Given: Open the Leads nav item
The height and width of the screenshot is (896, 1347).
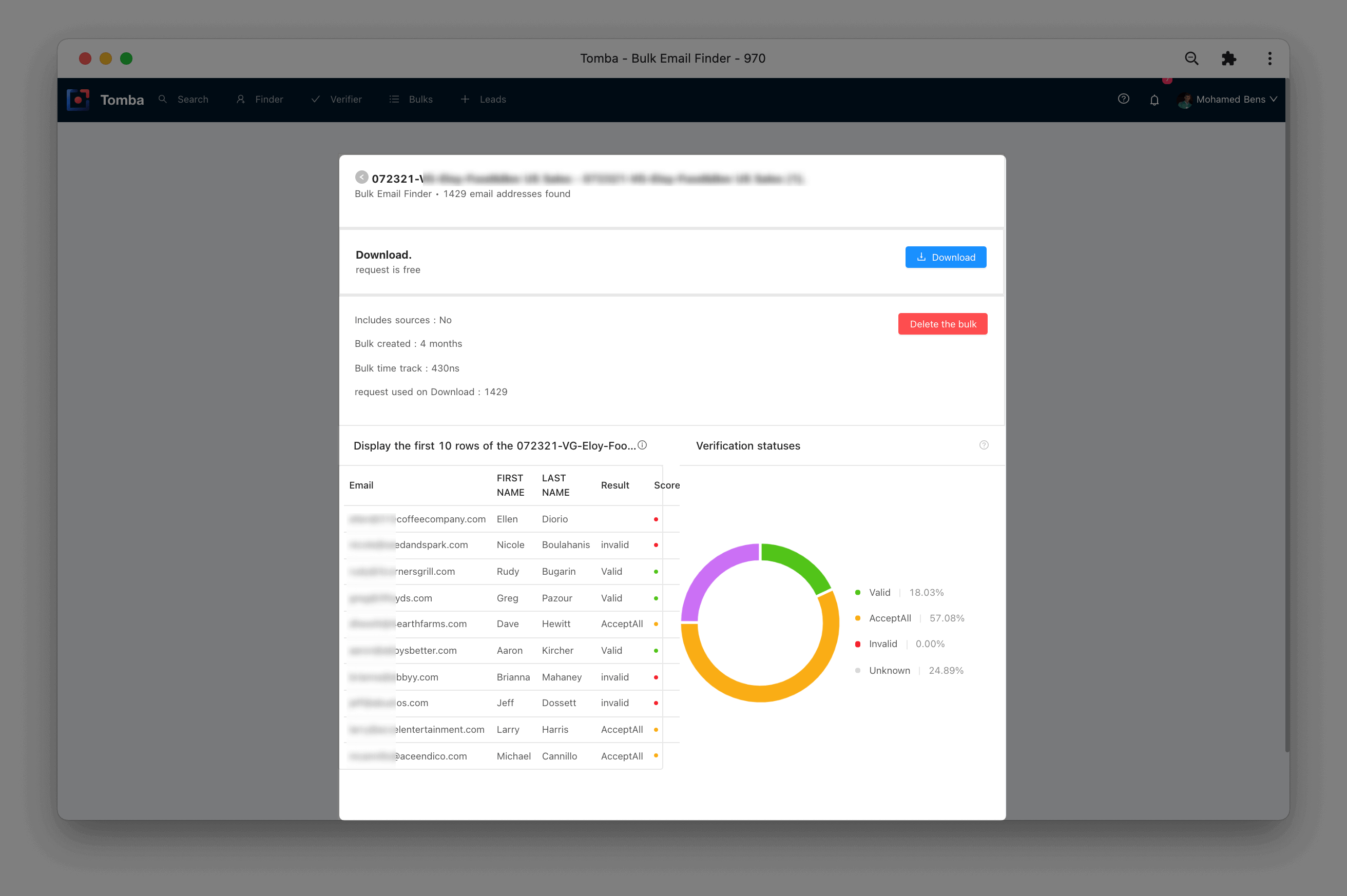Looking at the screenshot, I should 484,100.
